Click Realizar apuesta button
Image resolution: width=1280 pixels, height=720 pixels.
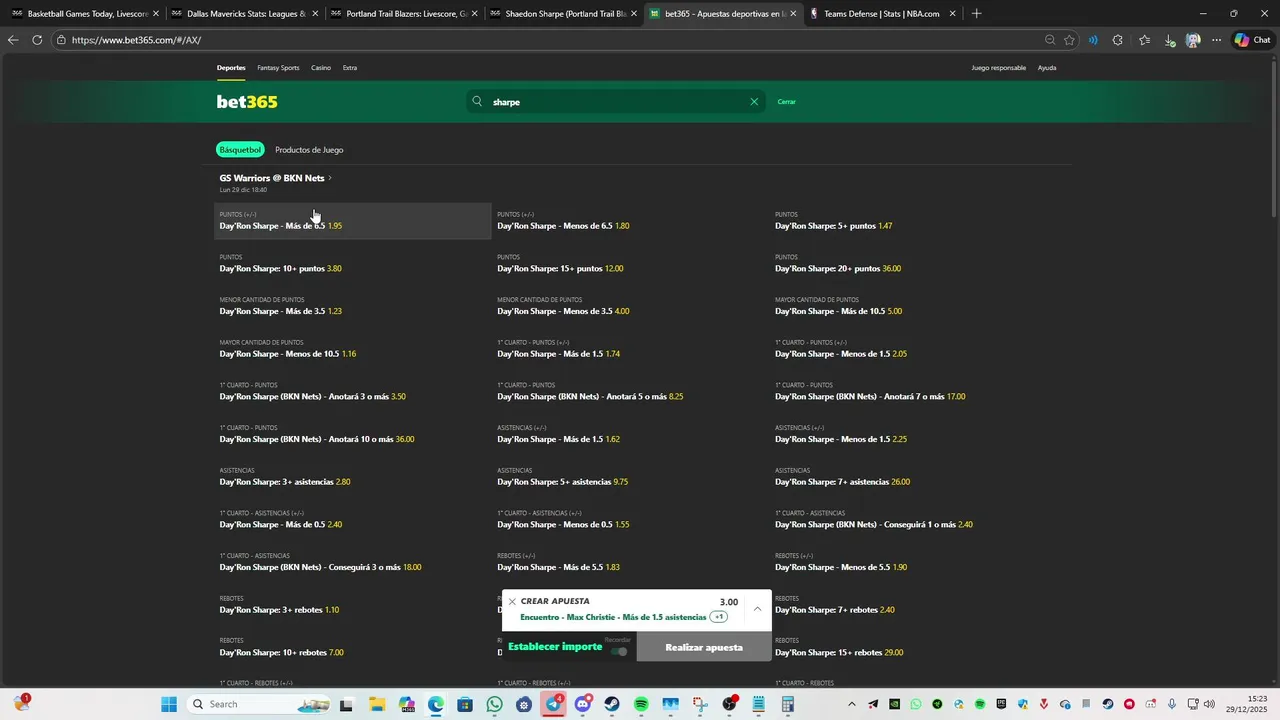tap(704, 647)
